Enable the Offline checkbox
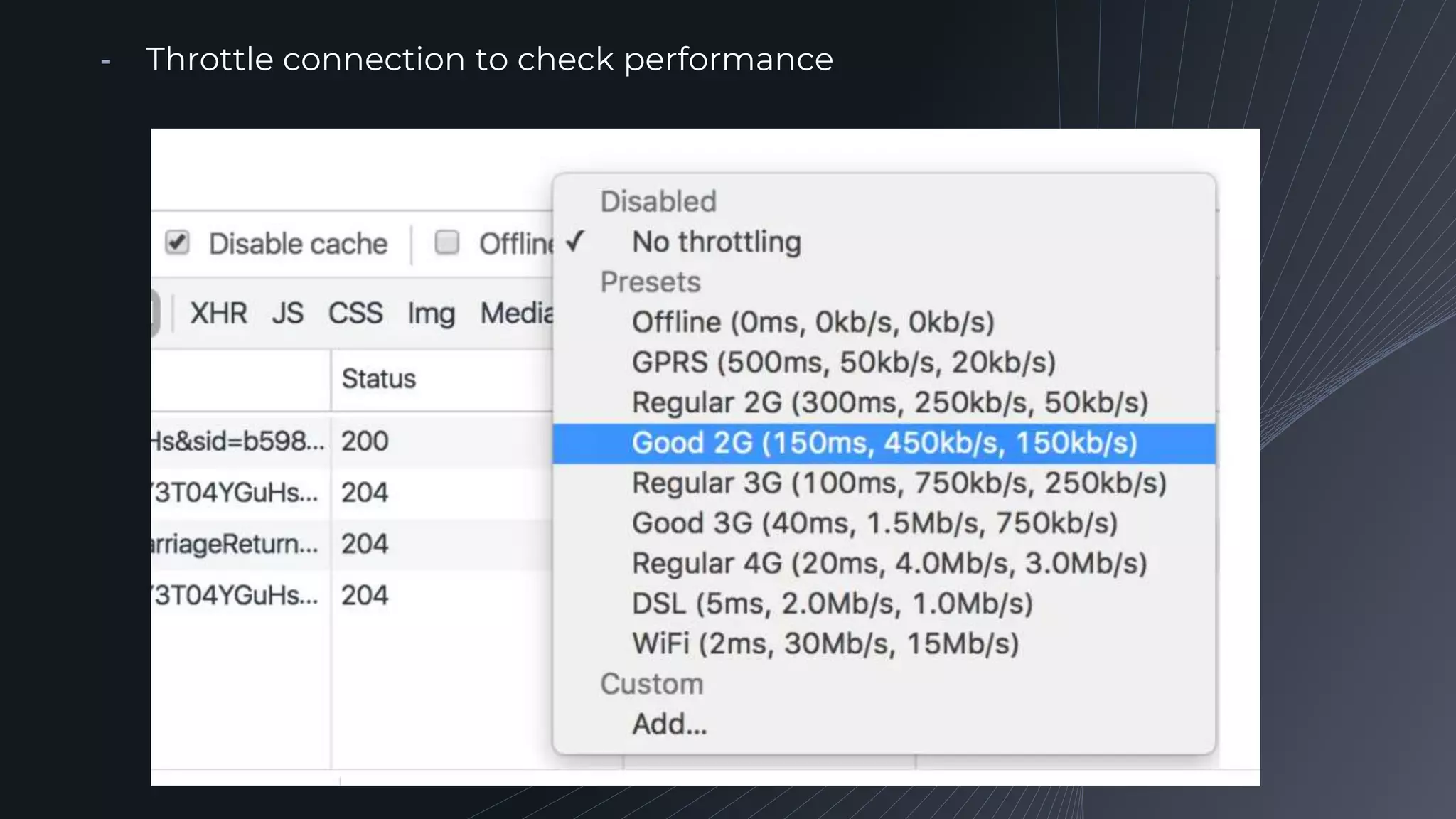The width and height of the screenshot is (1456, 819). click(x=447, y=243)
